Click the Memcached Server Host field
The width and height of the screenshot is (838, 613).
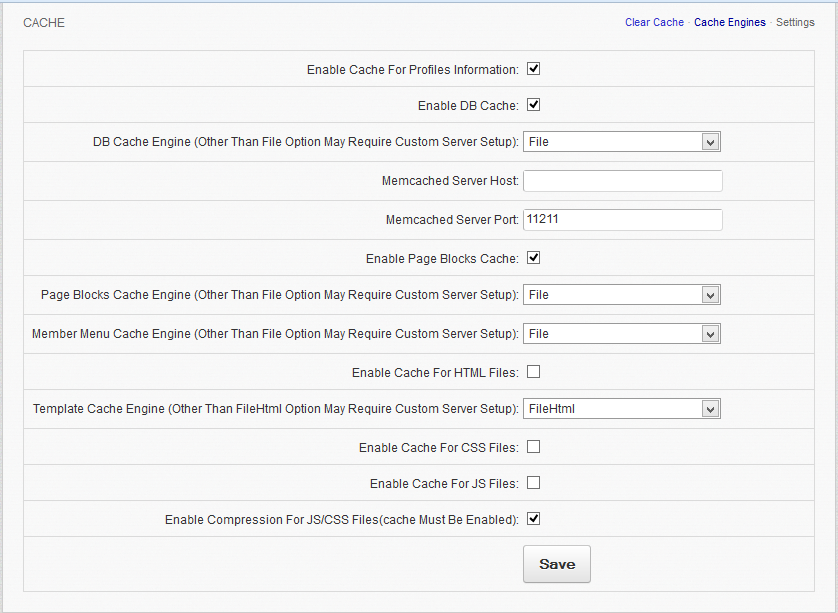point(622,181)
